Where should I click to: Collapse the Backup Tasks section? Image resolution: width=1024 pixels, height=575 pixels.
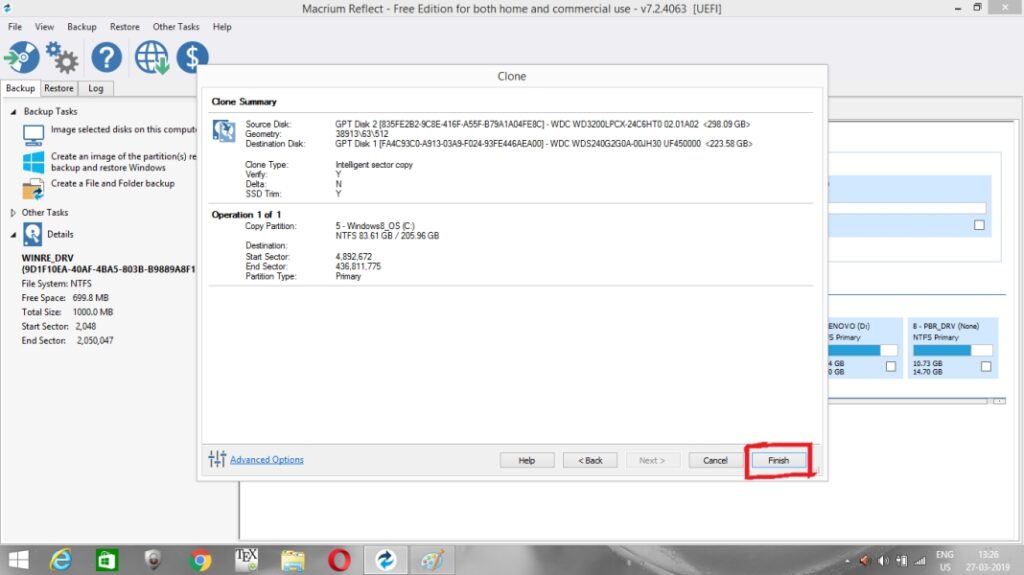click(13, 112)
